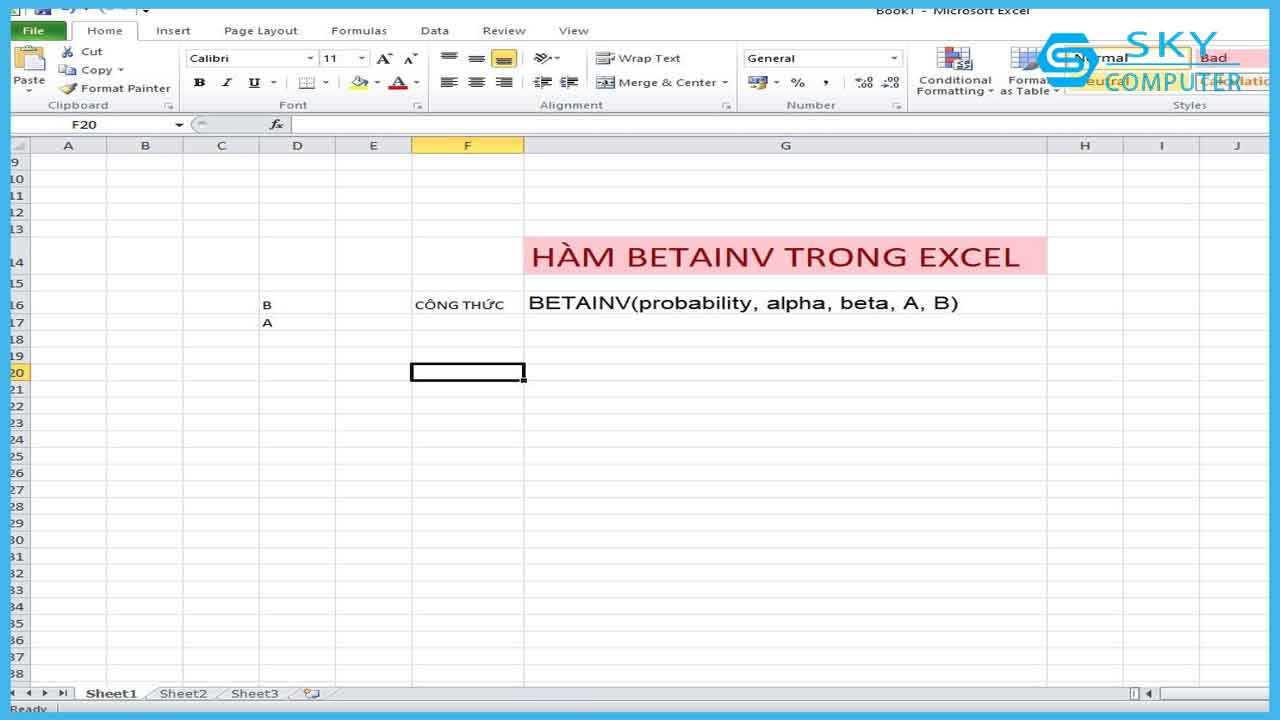
Task: Apply percent style
Action: point(798,83)
